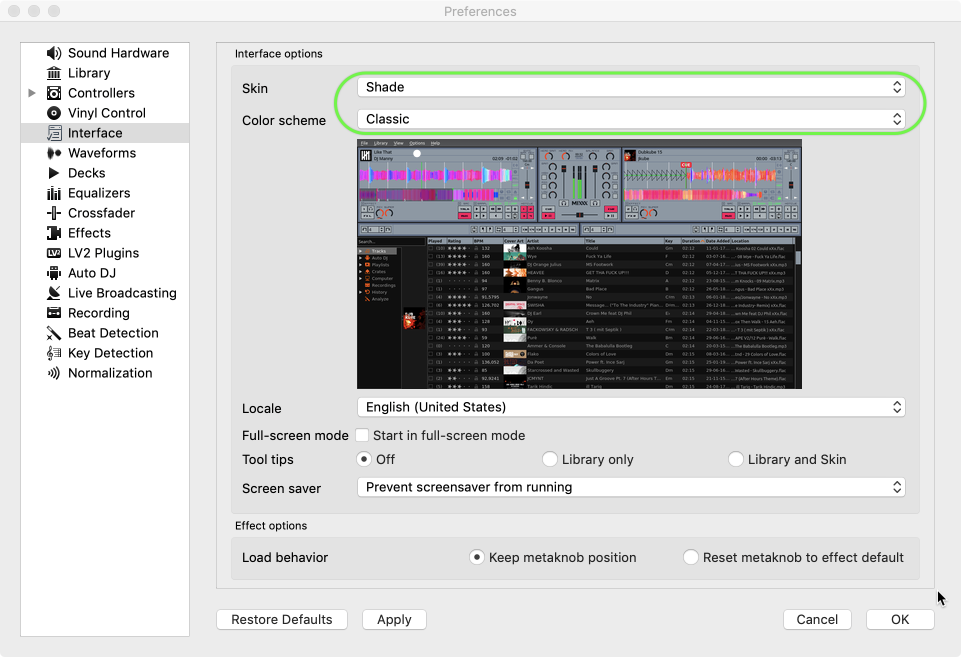This screenshot has width=961, height=657.
Task: Select Library only tool tips option
Action: pyautogui.click(x=550, y=459)
